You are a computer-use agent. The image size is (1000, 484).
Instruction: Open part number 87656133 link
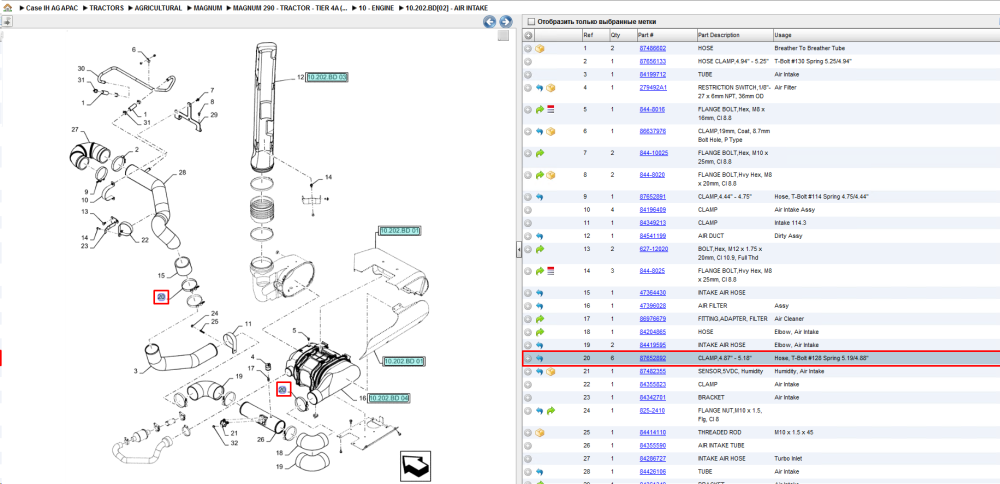pos(652,62)
